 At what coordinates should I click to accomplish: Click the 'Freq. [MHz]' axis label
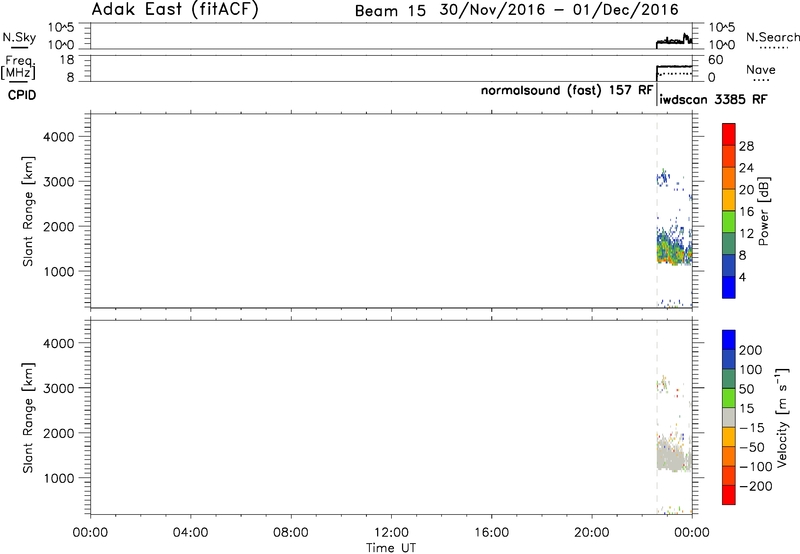(x=19, y=67)
